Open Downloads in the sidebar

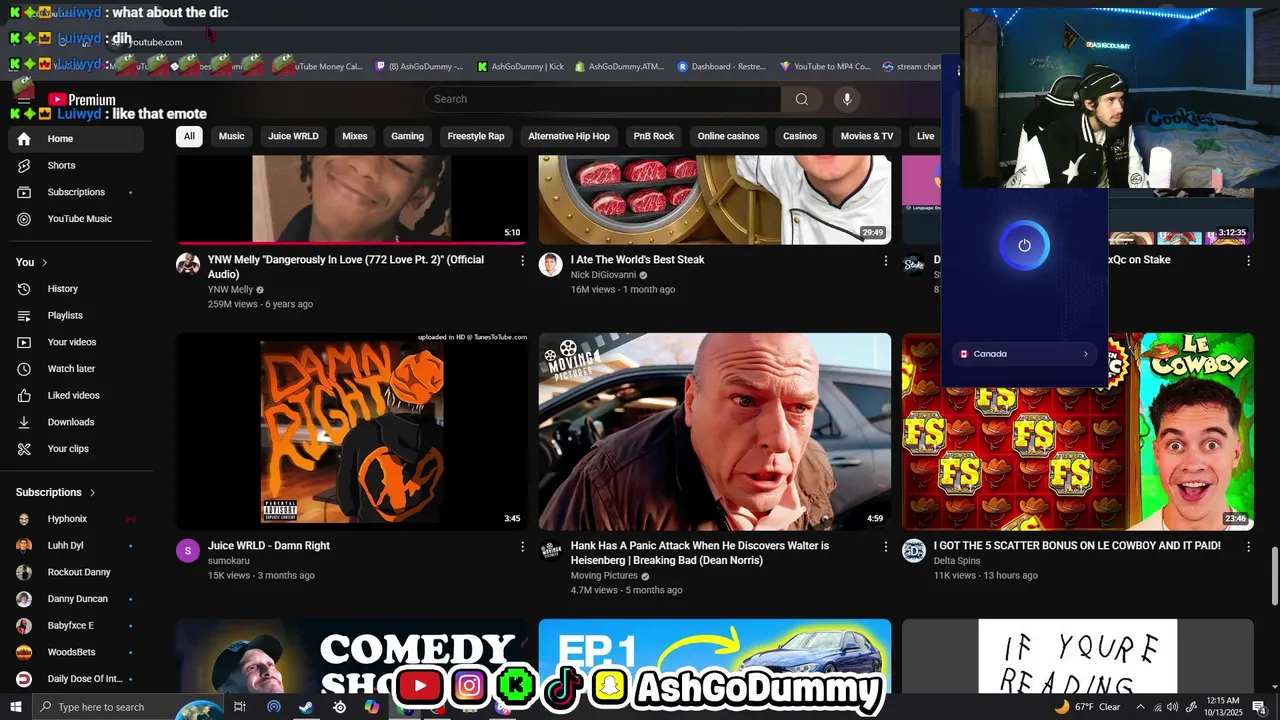(x=71, y=422)
